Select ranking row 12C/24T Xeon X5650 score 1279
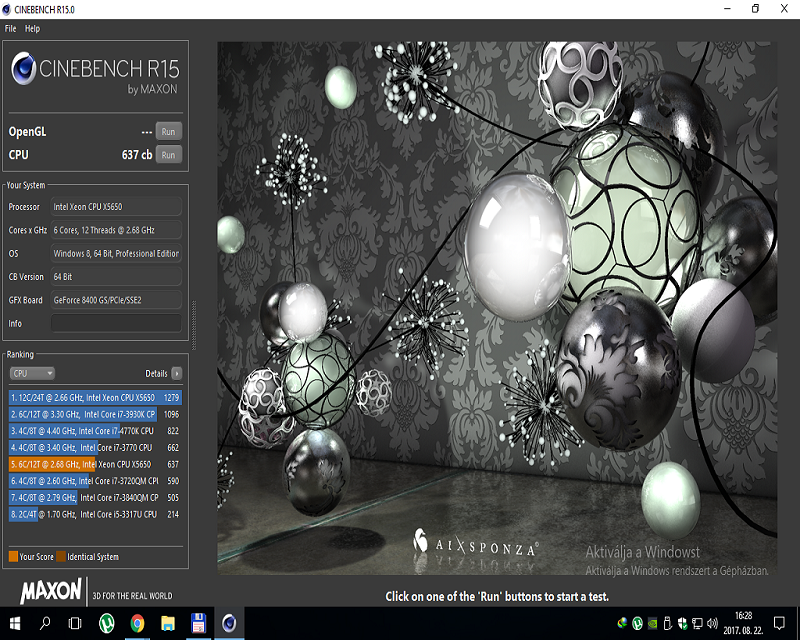This screenshot has width=800, height=640. [x=95, y=398]
